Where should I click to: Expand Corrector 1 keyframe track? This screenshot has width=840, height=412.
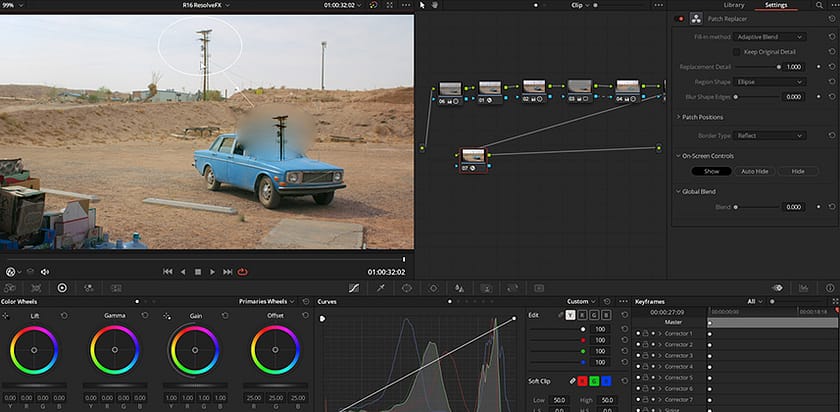point(660,333)
